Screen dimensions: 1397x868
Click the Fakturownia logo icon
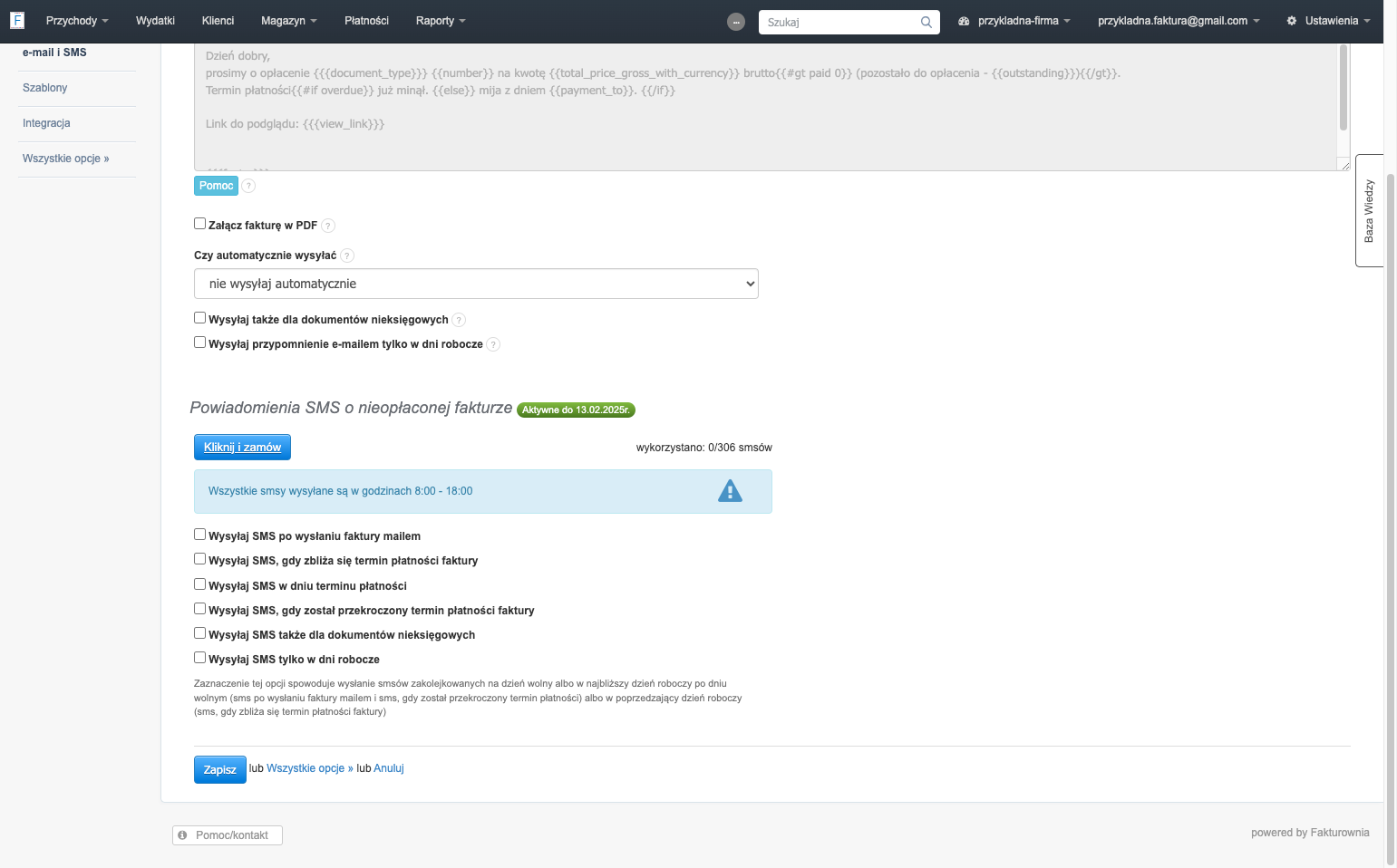click(x=16, y=20)
